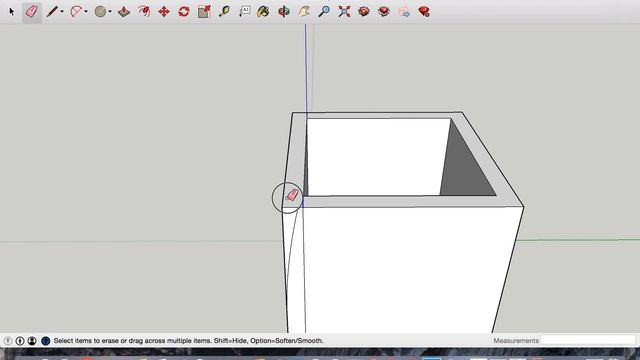Choose the Zoom magnifier tool
Image resolution: width=640 pixels, height=360 pixels.
324,11
